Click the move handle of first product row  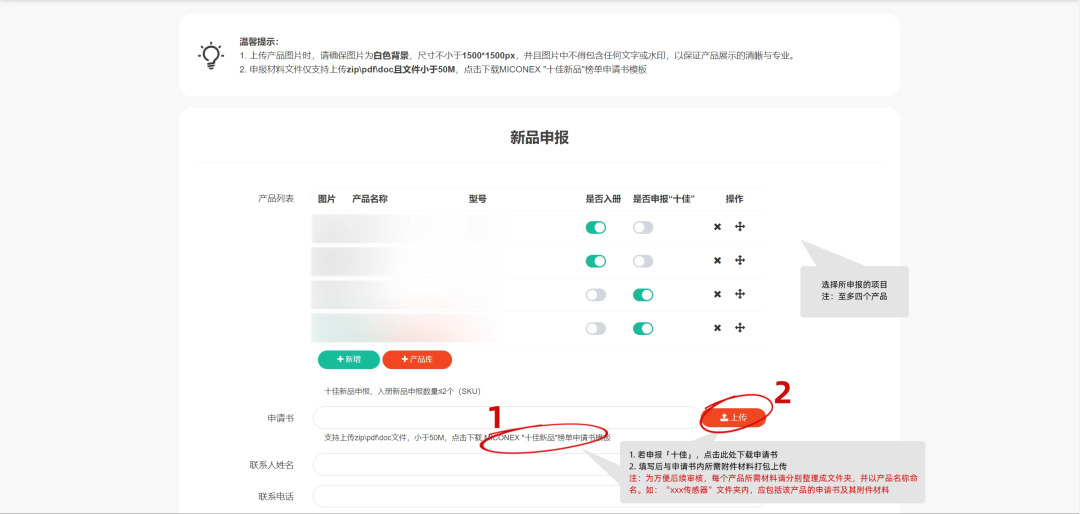point(740,227)
